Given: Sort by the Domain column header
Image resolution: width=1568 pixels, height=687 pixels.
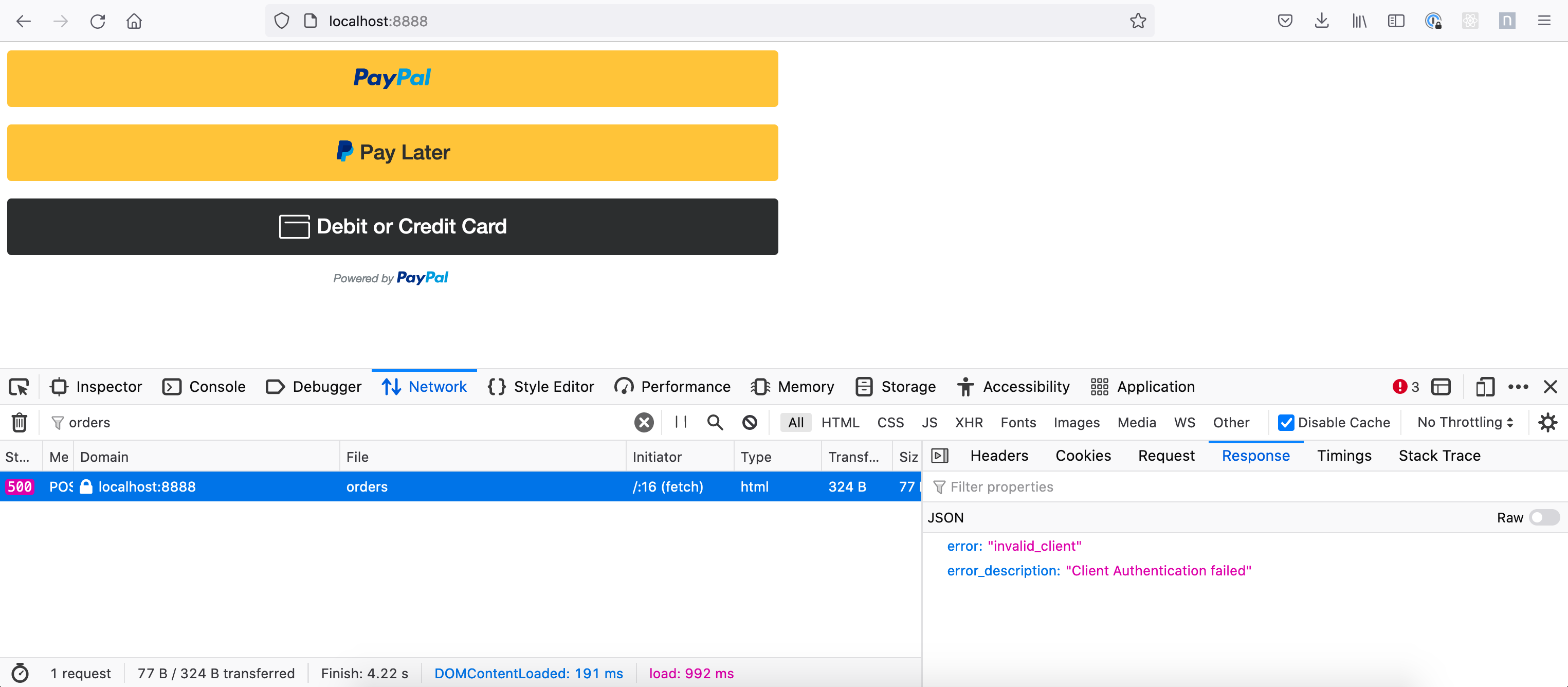Looking at the screenshot, I should (206, 457).
